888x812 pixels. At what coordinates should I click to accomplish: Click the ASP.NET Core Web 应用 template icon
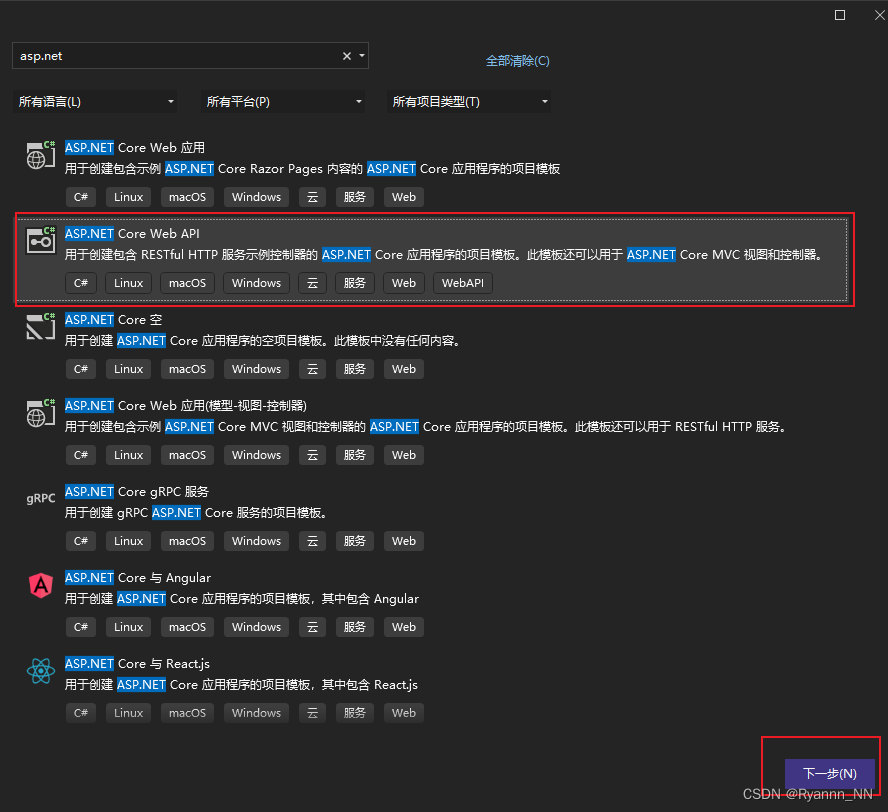pos(41,155)
